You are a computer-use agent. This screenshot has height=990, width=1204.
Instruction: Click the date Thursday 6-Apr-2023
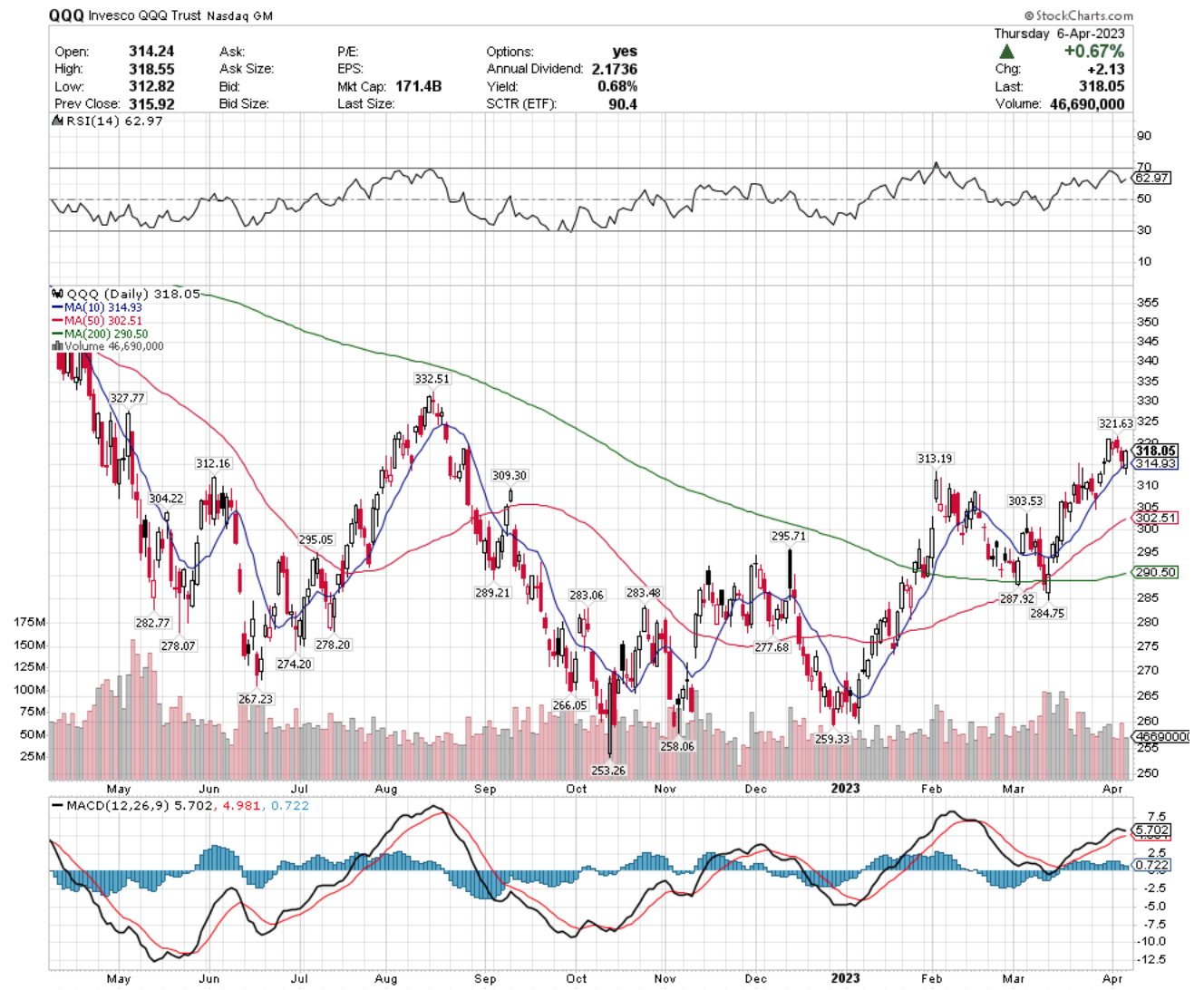tap(1059, 34)
